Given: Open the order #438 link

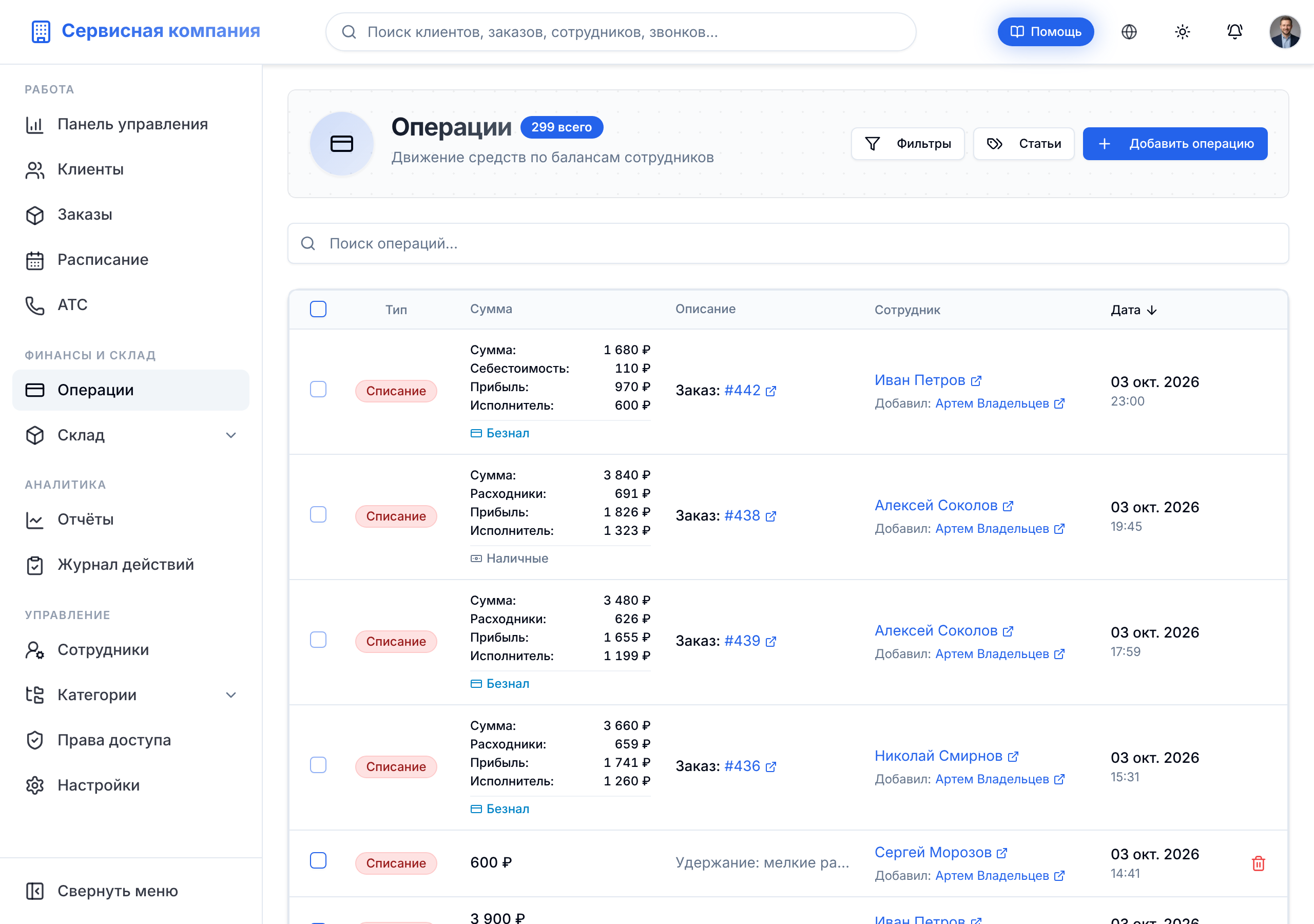Looking at the screenshot, I should [x=742, y=516].
